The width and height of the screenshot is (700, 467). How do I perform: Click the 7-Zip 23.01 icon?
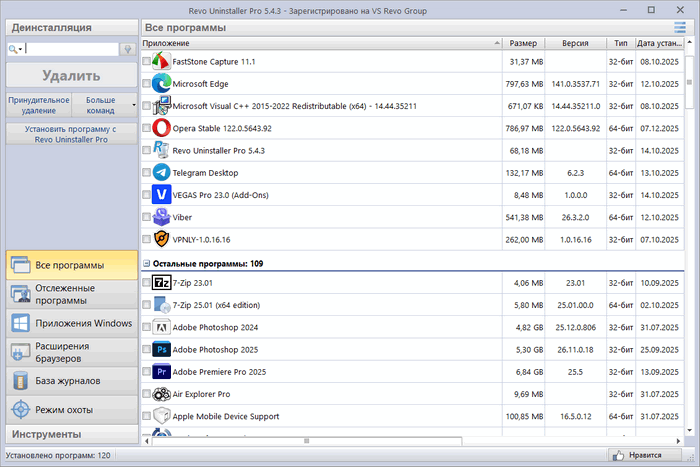[x=161, y=283]
